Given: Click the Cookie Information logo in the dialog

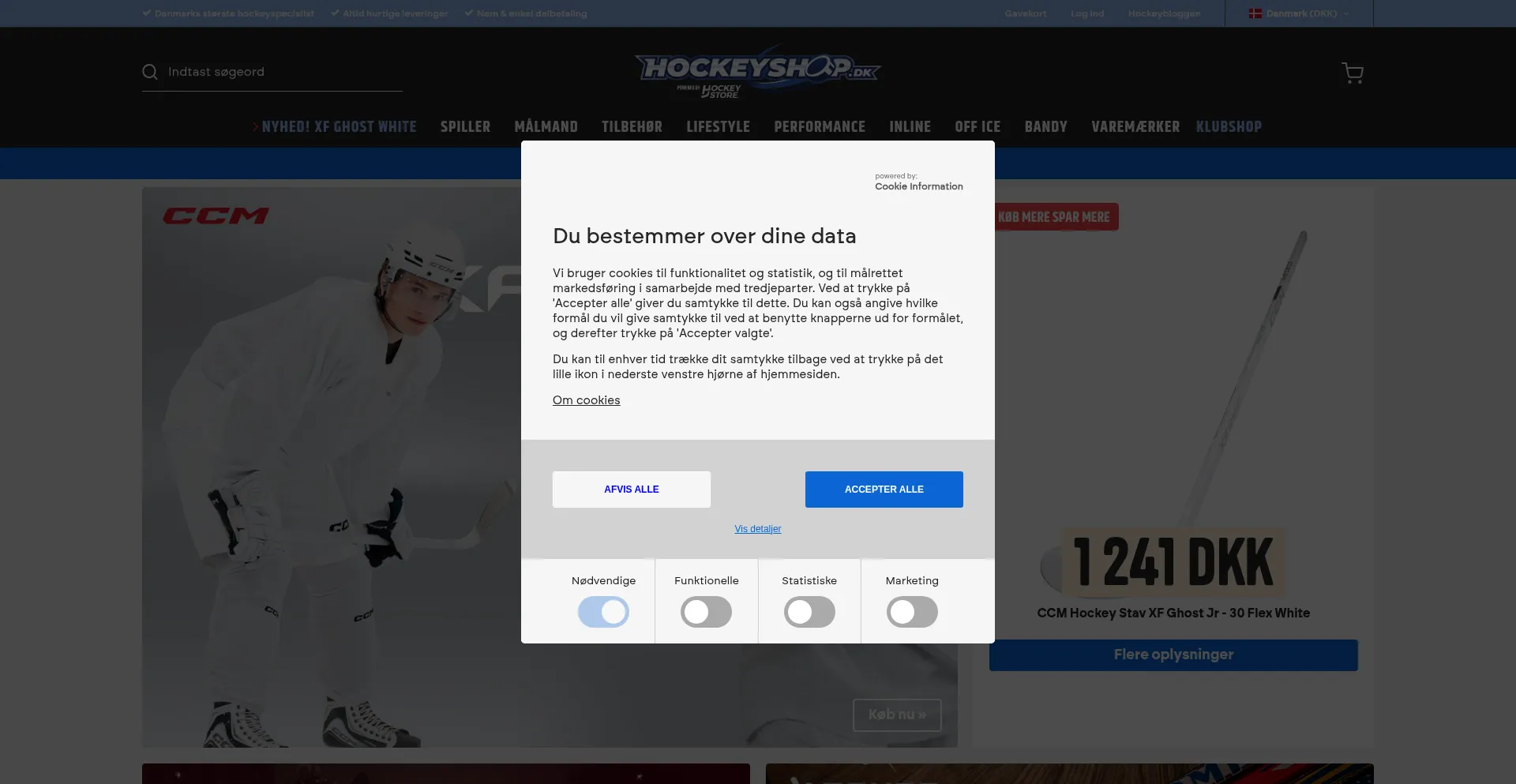Looking at the screenshot, I should pos(918,186).
